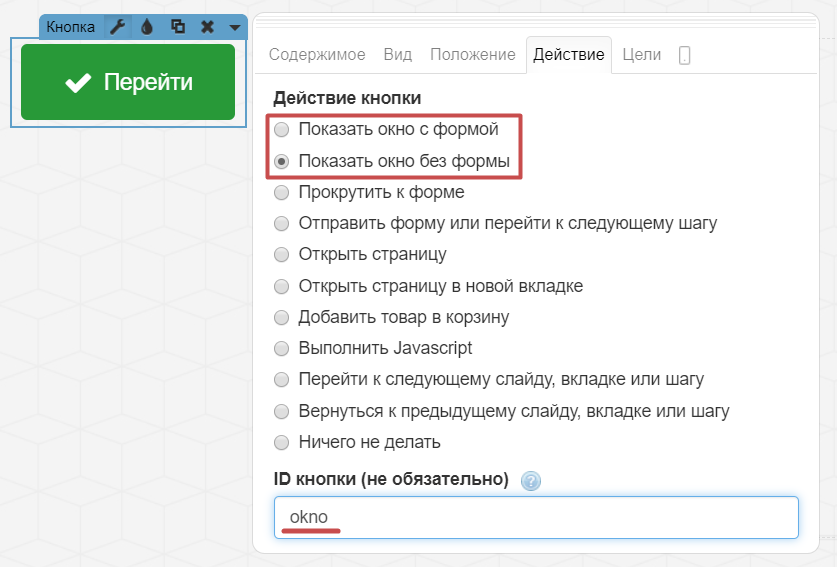Duplicate the widget with the copy icon
Image resolution: width=837 pixels, height=567 pixels.
(x=177, y=27)
